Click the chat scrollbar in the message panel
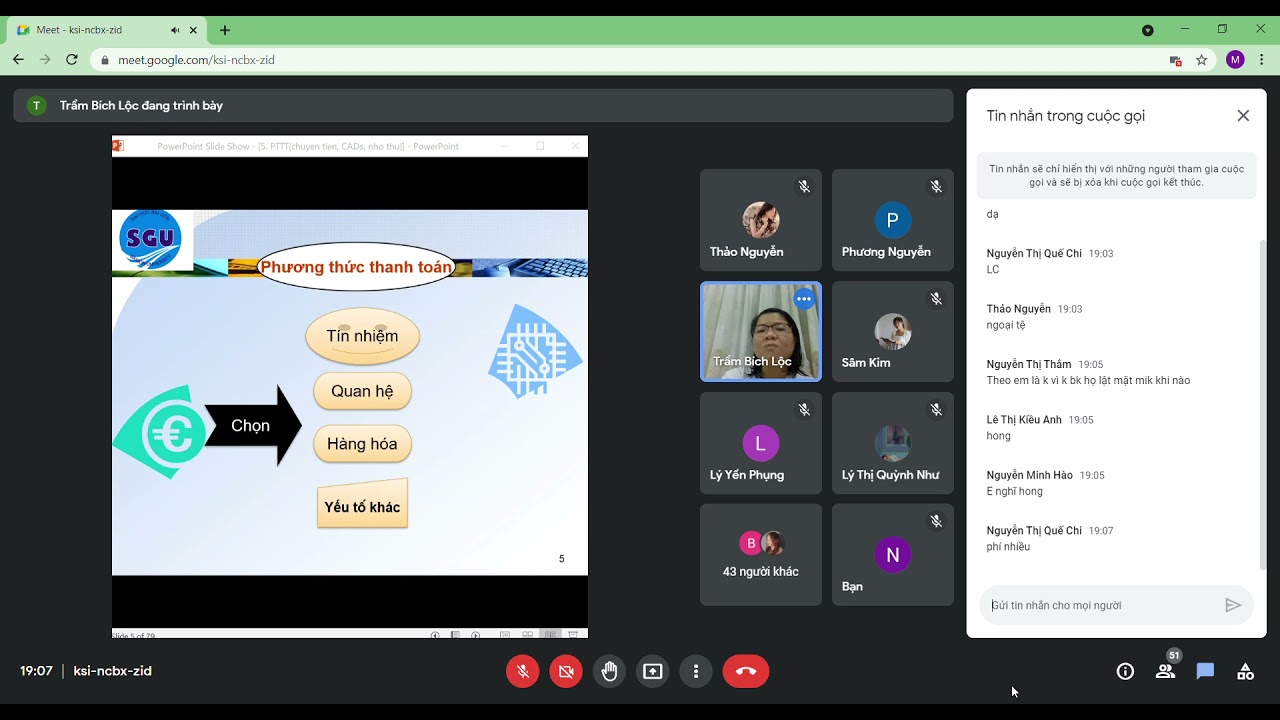The width and height of the screenshot is (1280, 720). point(1262,405)
